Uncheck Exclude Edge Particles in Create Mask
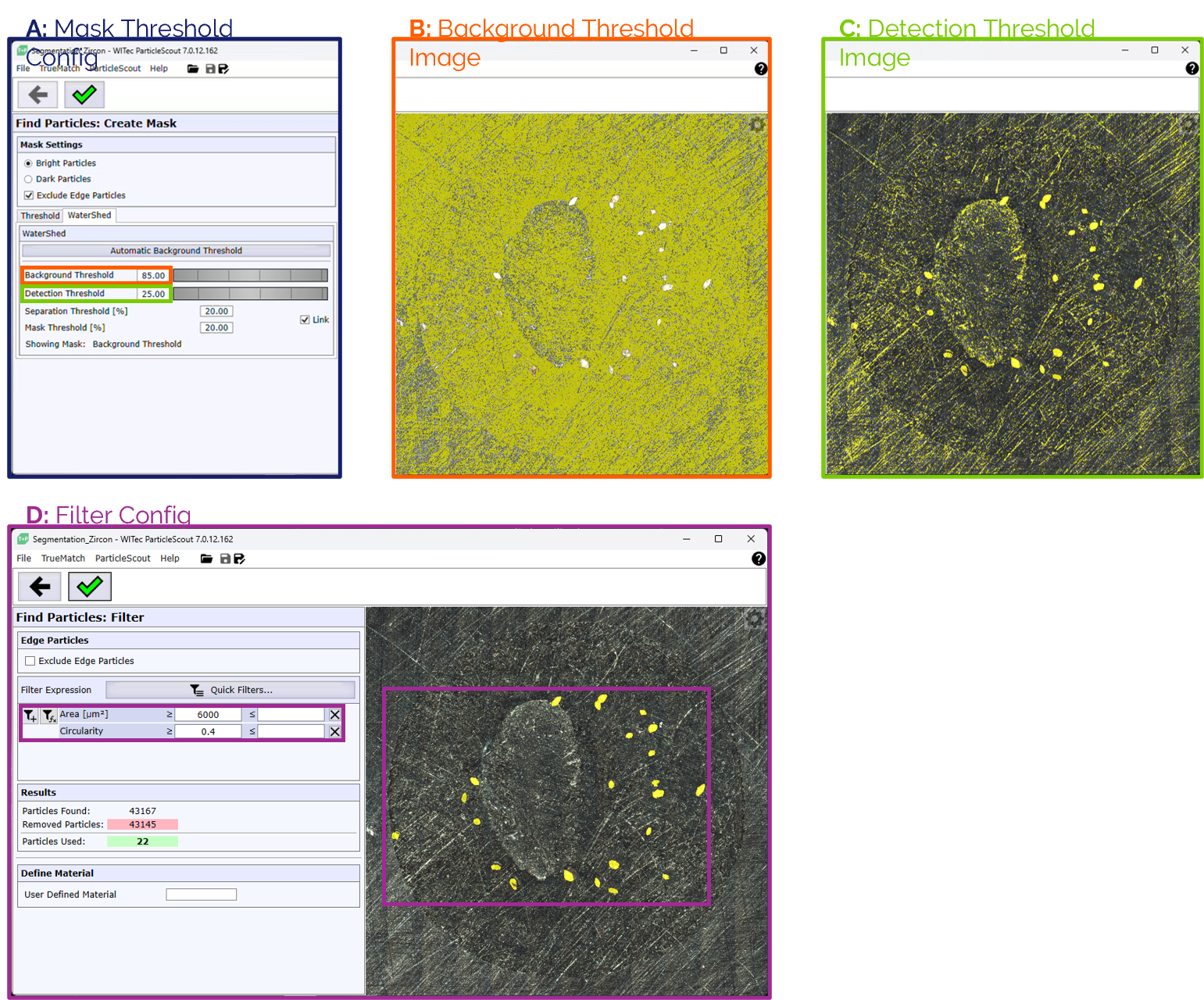Viewport: 1204px width, 1000px height. (29, 195)
